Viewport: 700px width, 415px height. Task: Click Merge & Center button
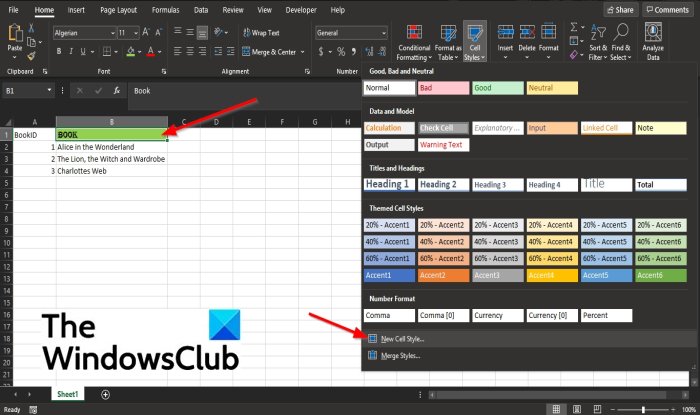[x=269, y=52]
